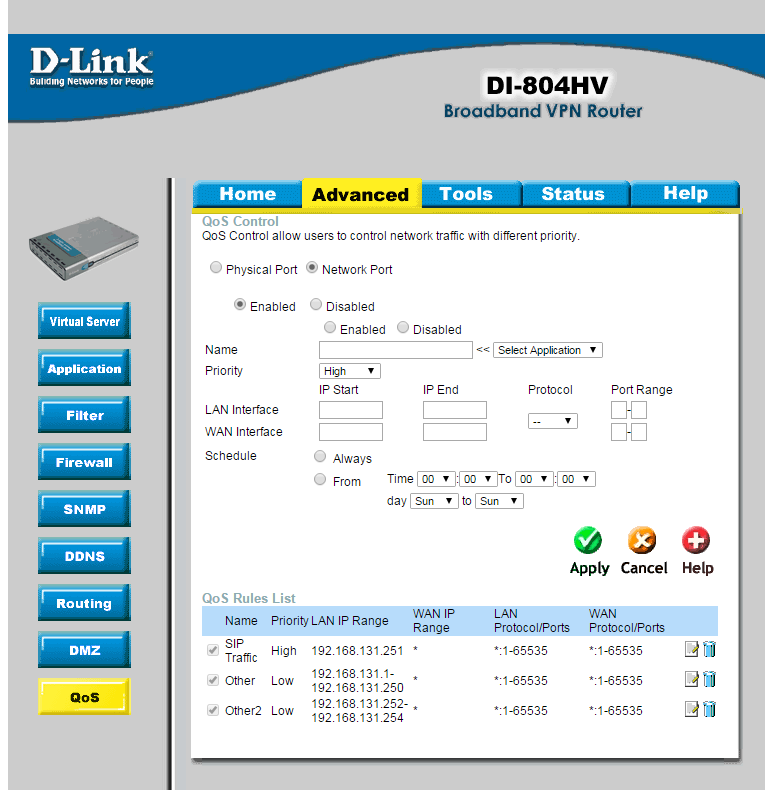Viewport: 765px width, 790px height.
Task: Switch to the Tools tab
Action: coord(466,194)
